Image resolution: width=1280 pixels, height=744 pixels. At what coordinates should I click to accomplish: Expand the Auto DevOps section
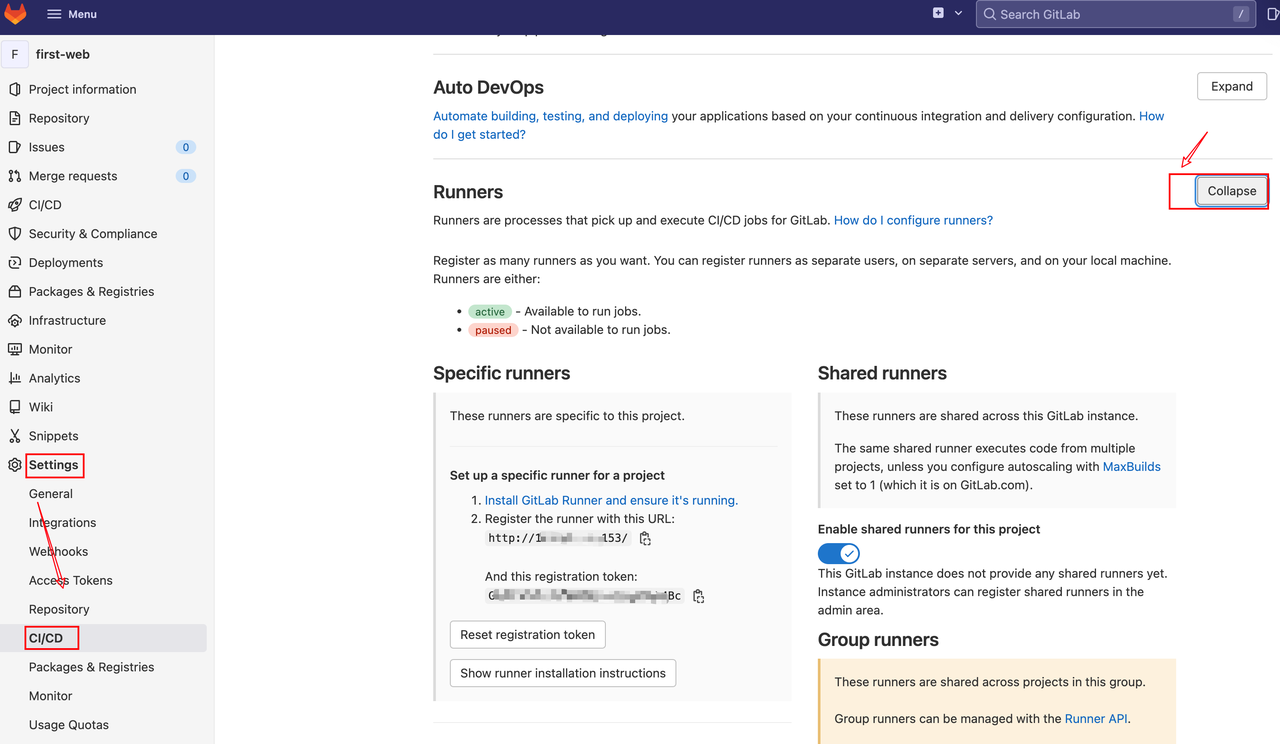point(1232,86)
